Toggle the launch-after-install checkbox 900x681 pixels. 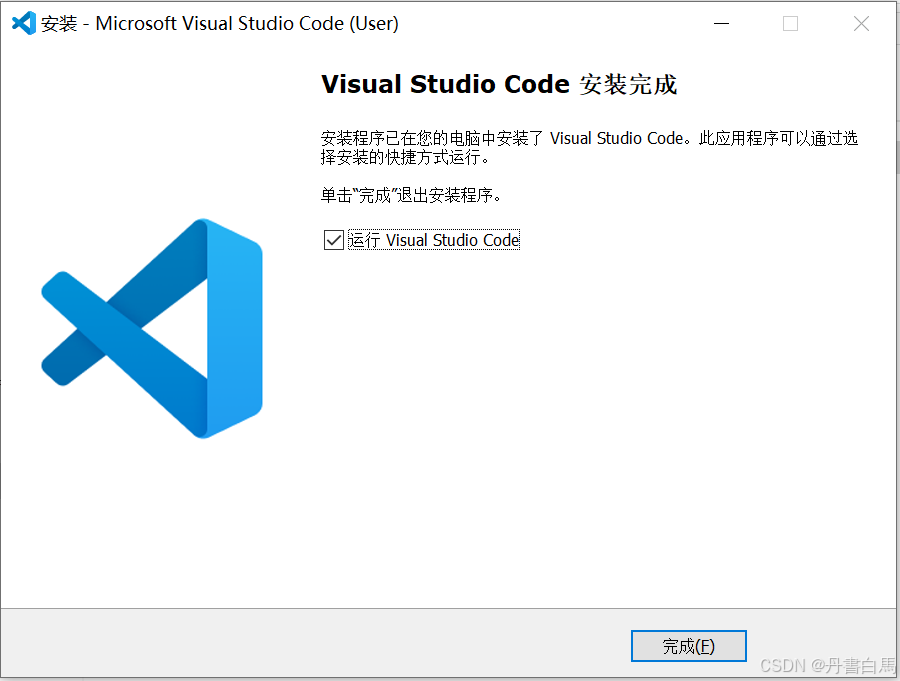333,239
